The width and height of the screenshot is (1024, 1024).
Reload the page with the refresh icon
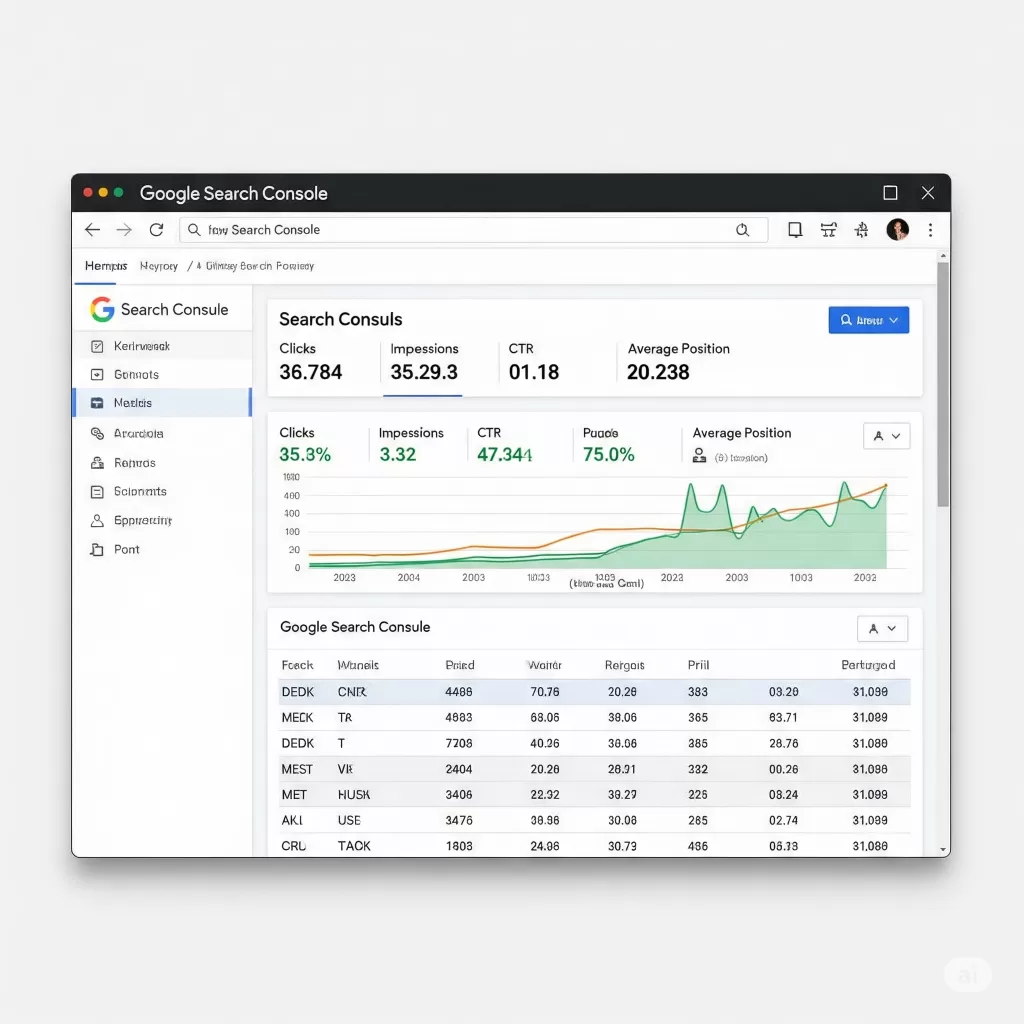coord(156,230)
